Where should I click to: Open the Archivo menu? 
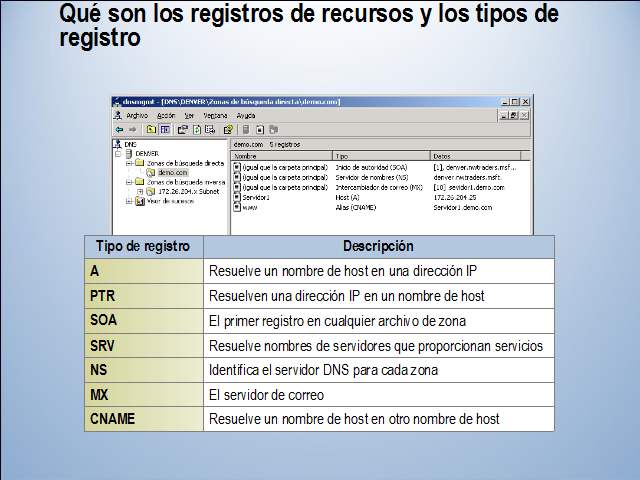point(137,116)
